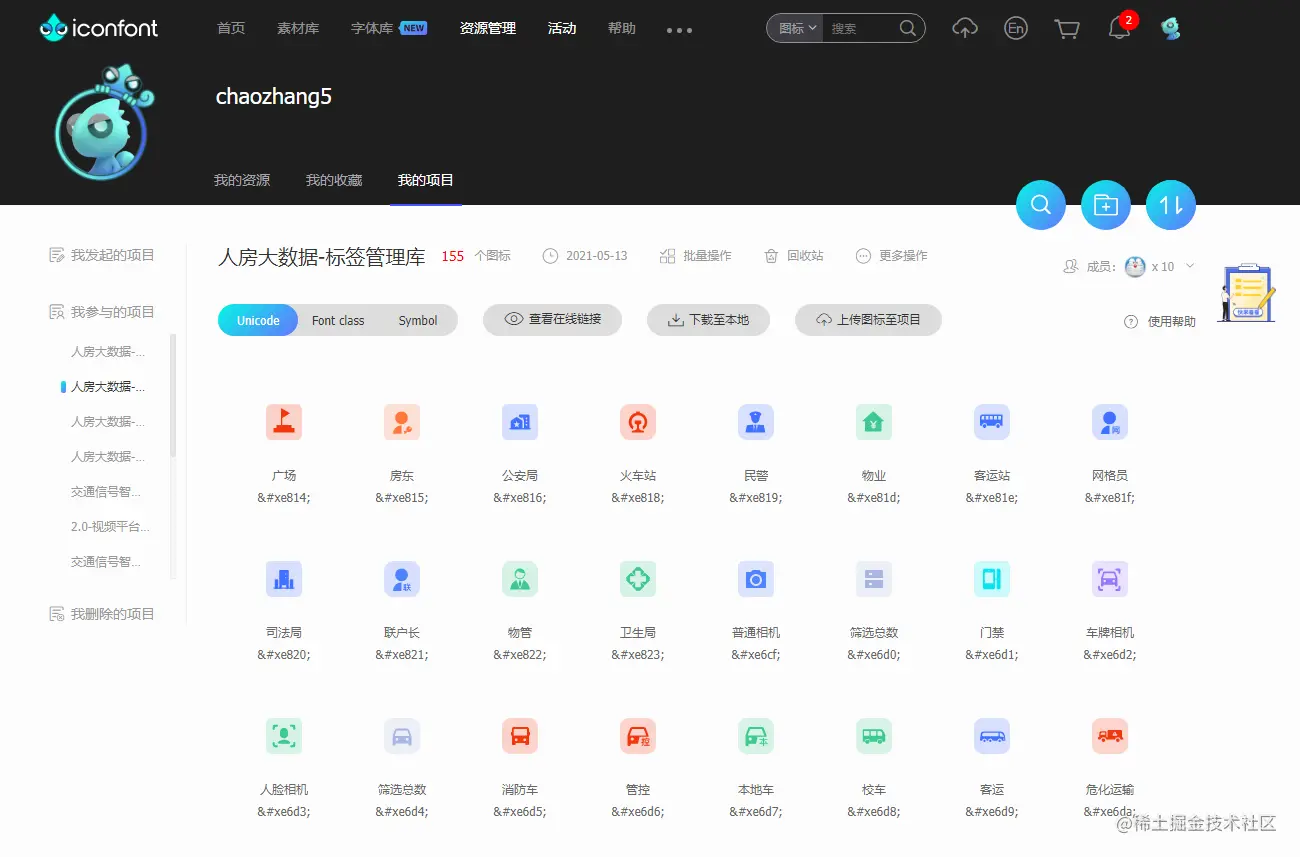Click the new project folder button
Viewport: 1300px width, 857px height.
coord(1105,205)
